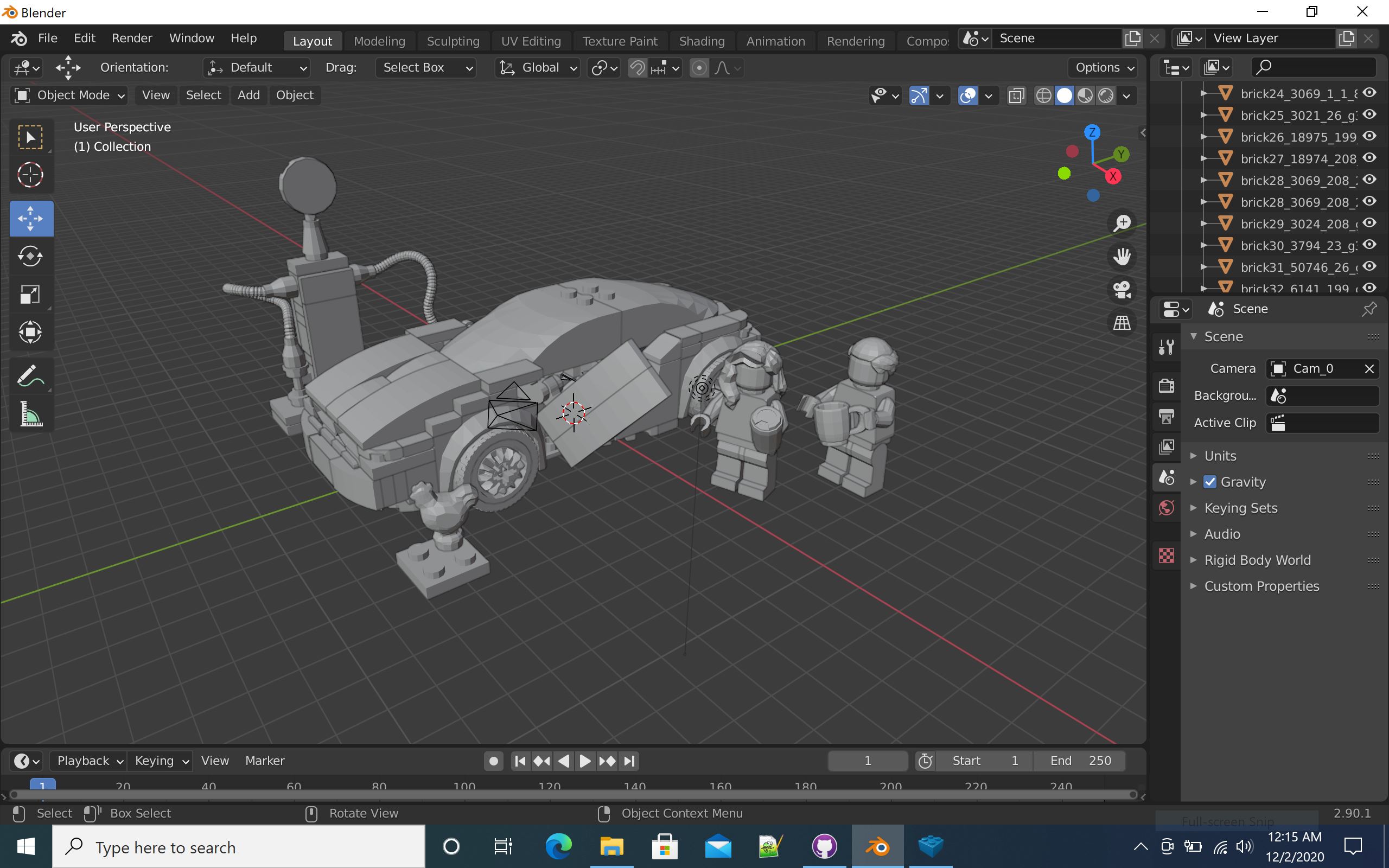The image size is (1389, 868).
Task: Select wireframe viewport shading
Action: pyautogui.click(x=1043, y=96)
